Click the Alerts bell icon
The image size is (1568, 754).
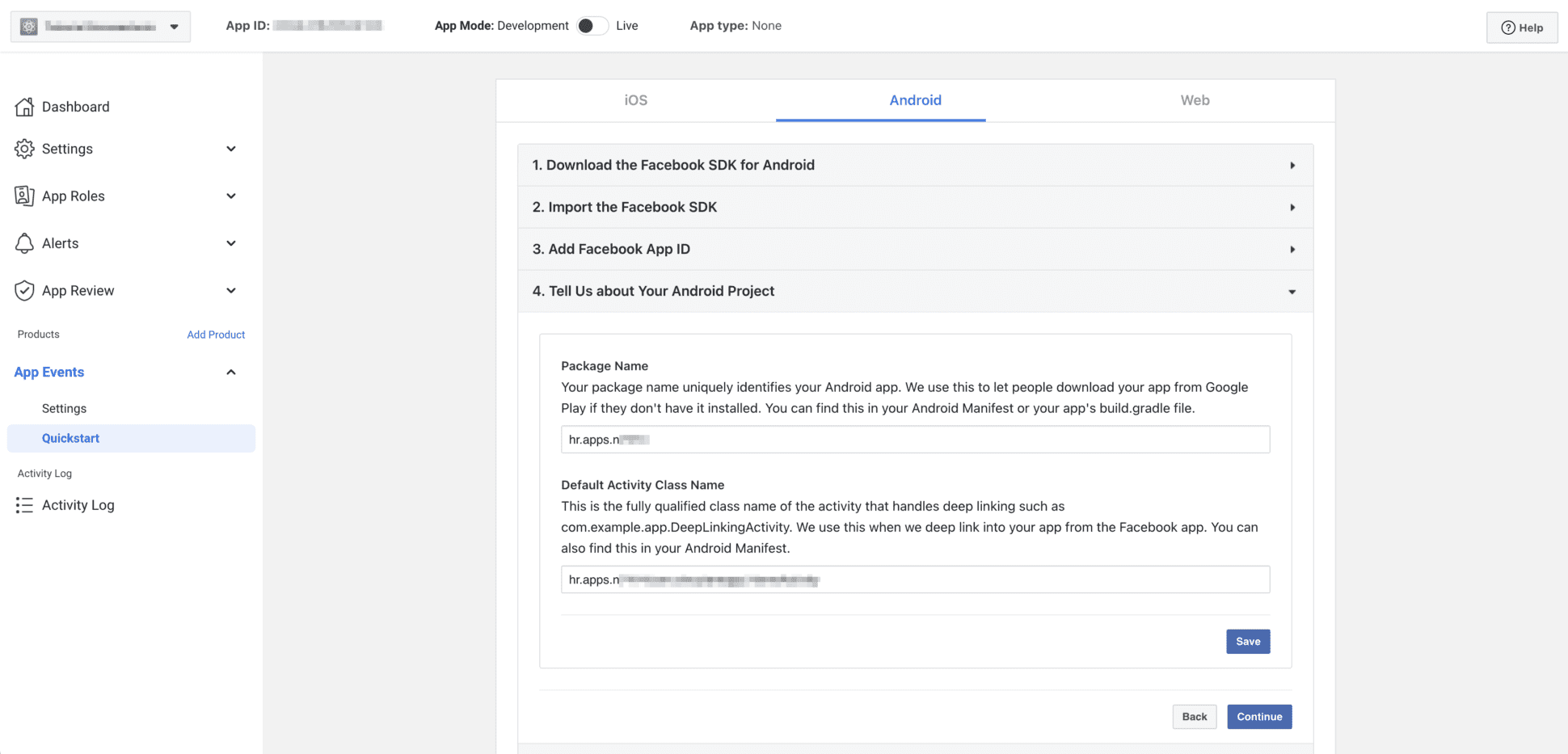click(24, 242)
